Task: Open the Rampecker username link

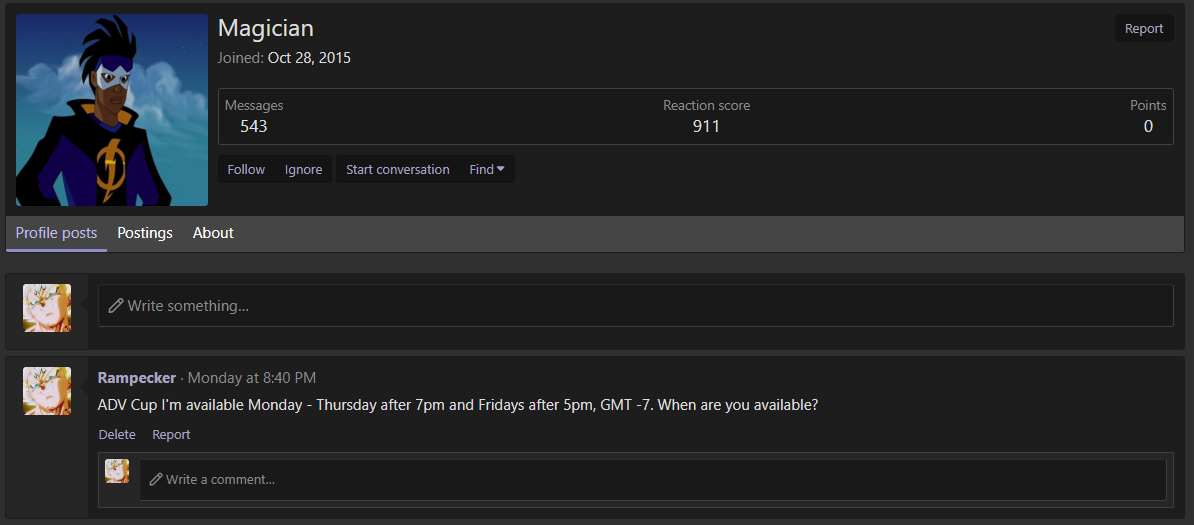Action: coord(137,377)
